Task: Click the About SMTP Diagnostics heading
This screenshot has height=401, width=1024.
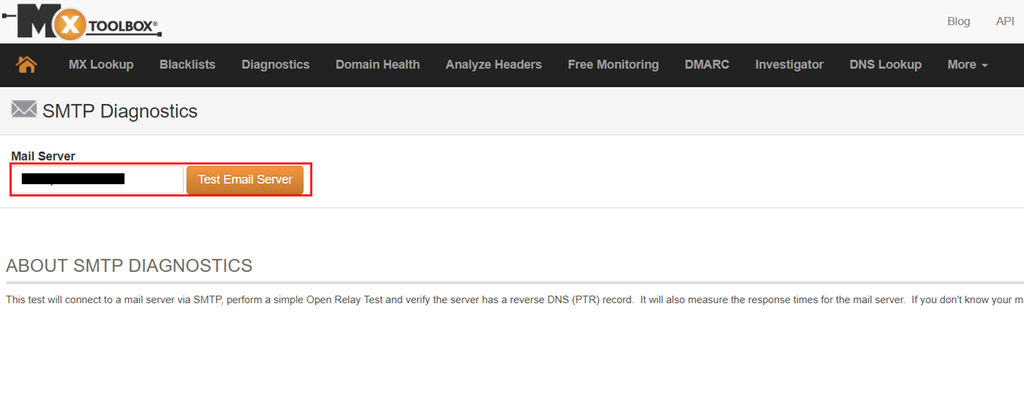Action: (x=129, y=266)
